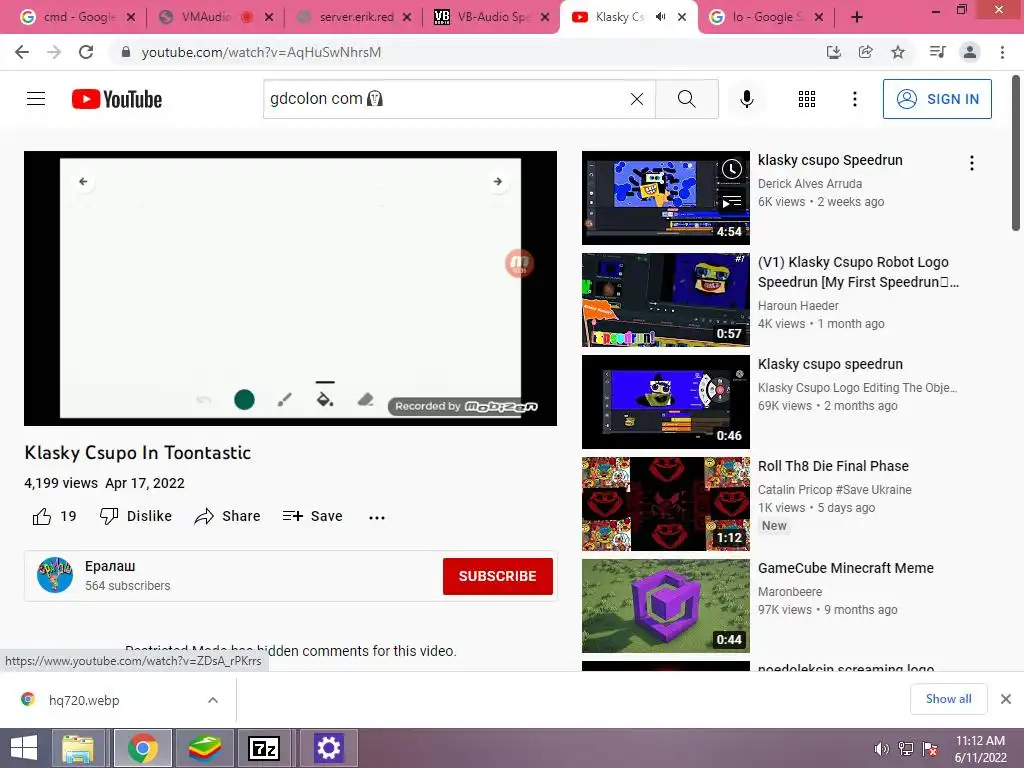
Task: Clear the search box with the X
Action: pos(637,99)
